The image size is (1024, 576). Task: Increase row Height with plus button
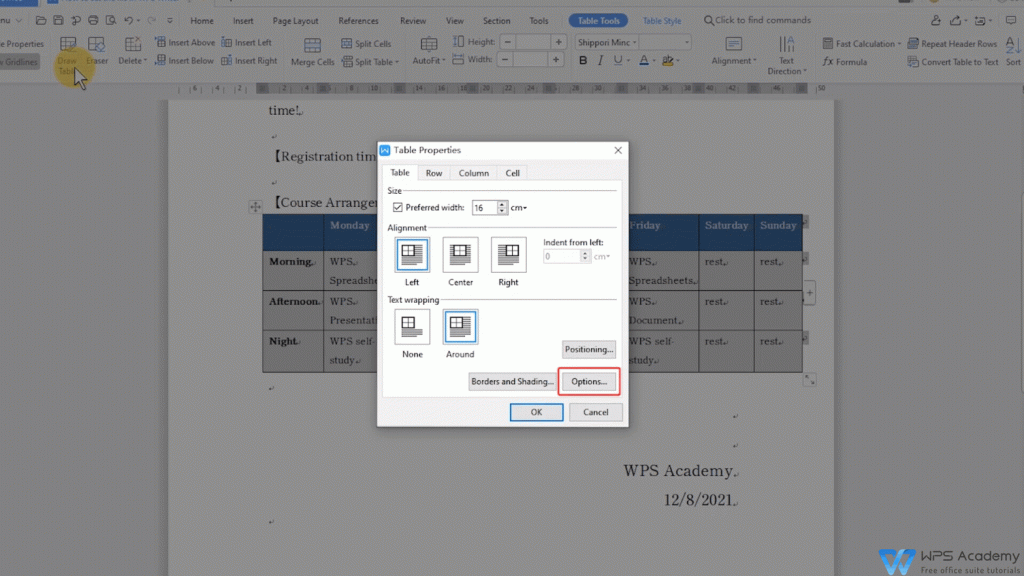pyautogui.click(x=558, y=42)
